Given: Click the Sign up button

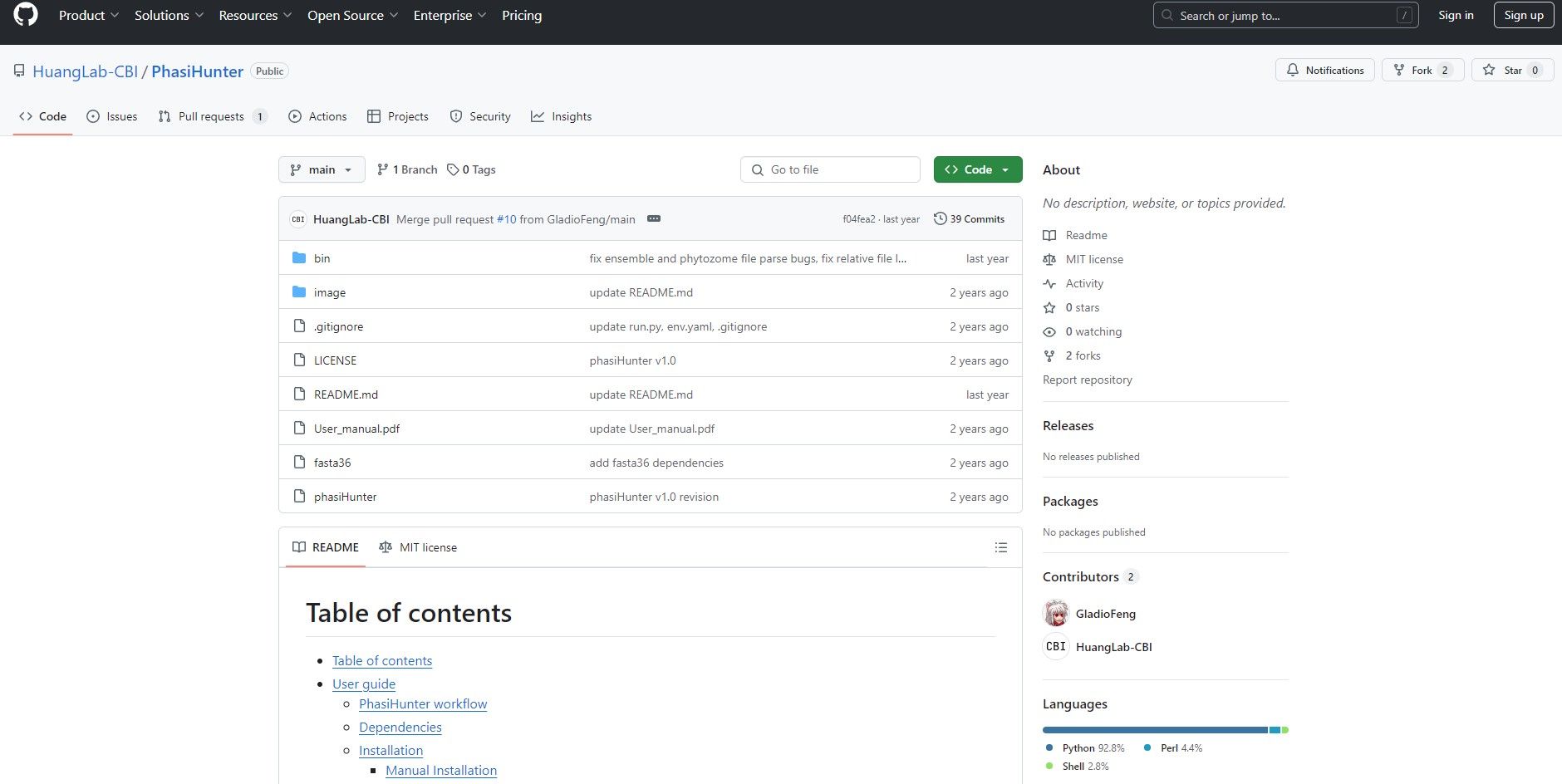Looking at the screenshot, I should coord(1524,15).
